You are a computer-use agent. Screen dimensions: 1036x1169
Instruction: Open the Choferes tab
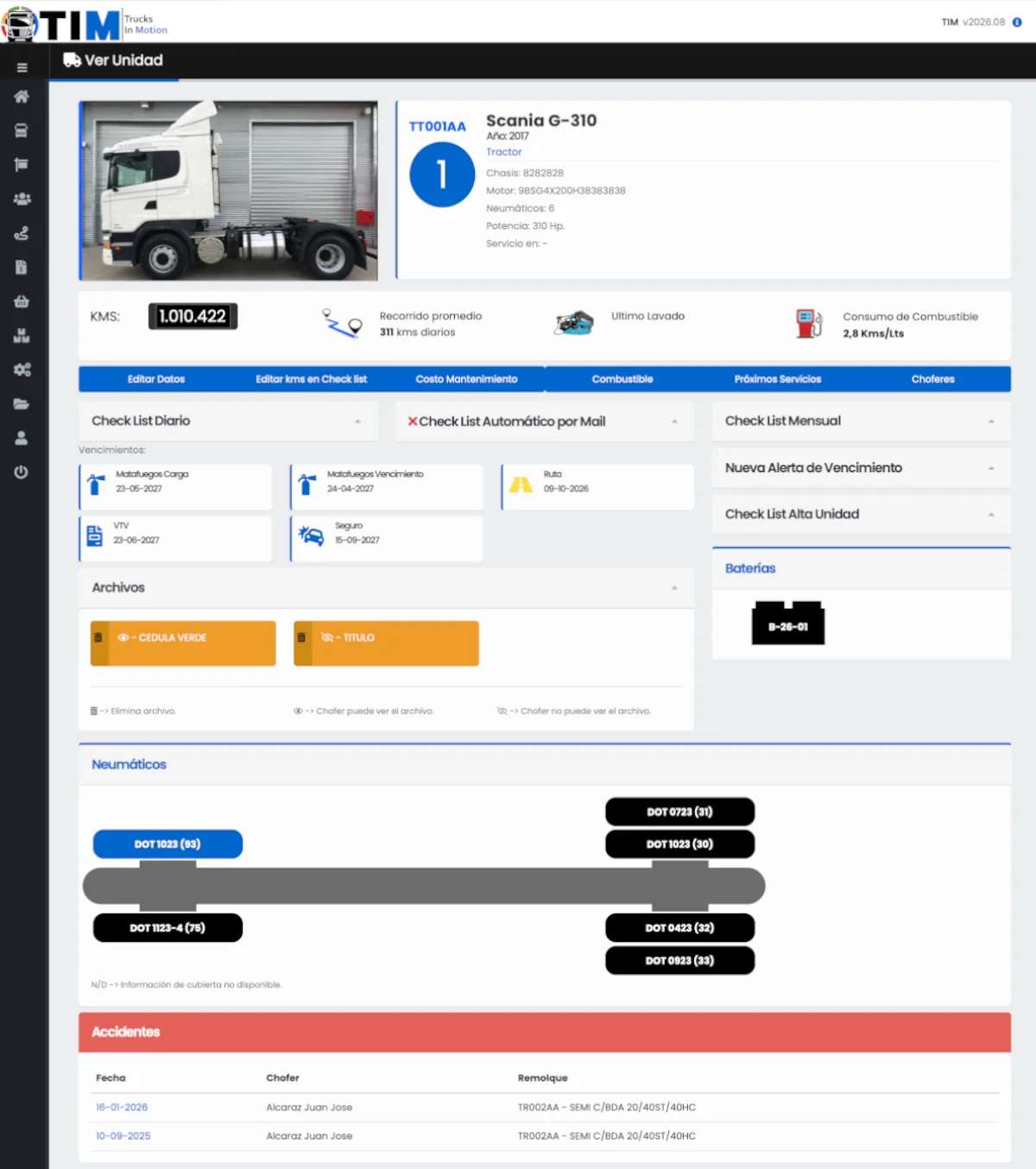[x=933, y=379]
